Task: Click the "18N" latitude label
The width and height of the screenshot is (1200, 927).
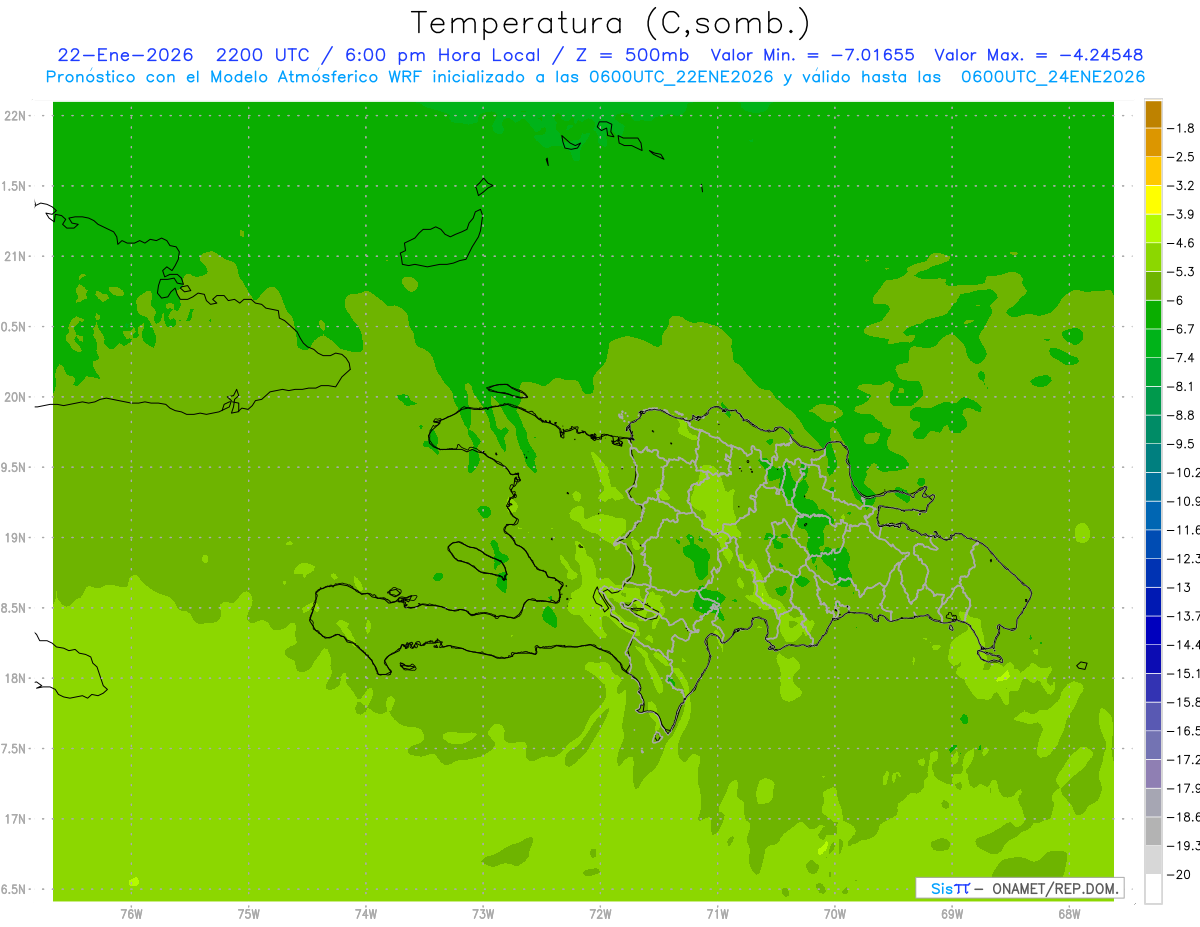Action: click(15, 679)
